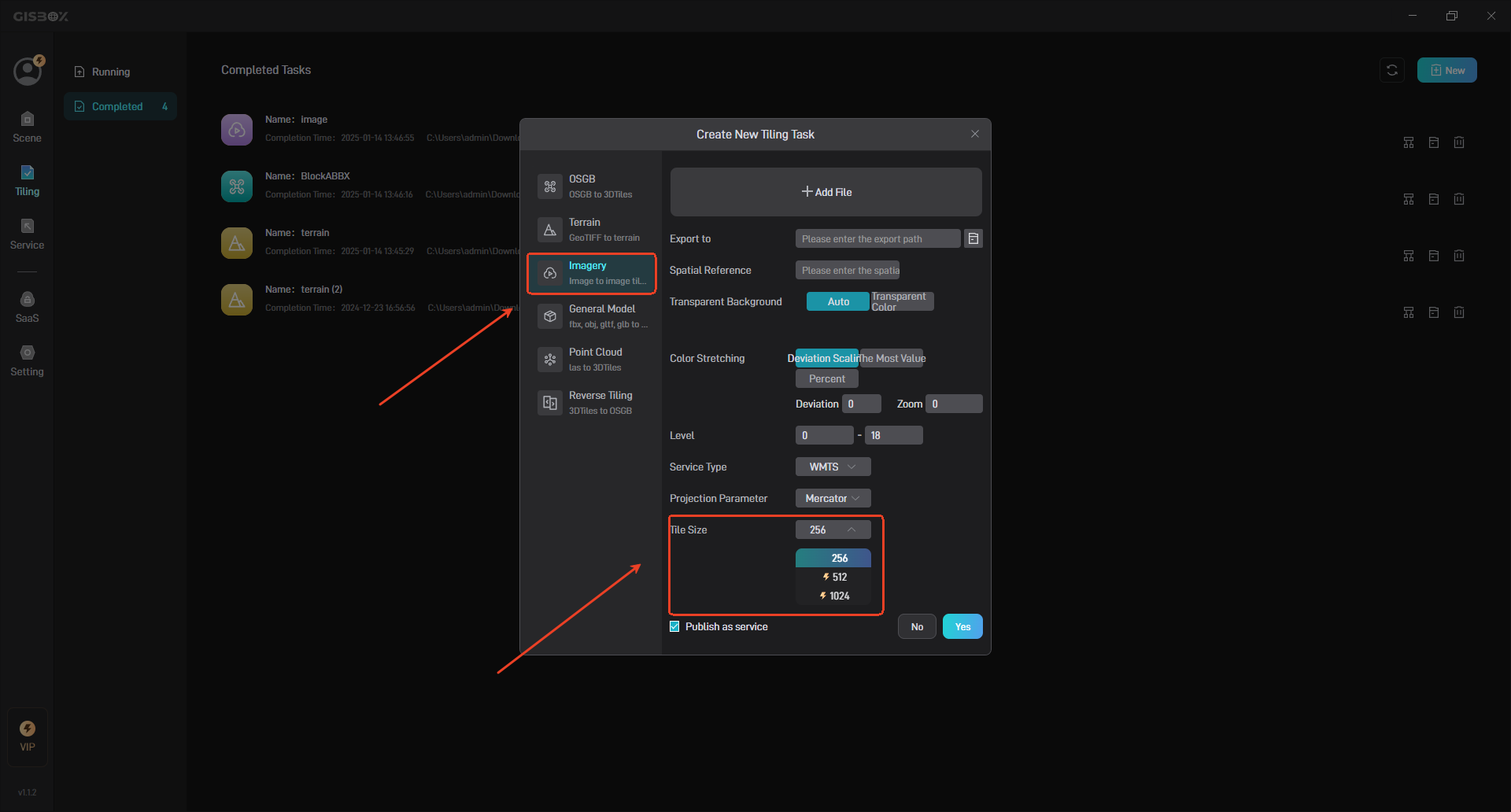Open the SaaS section in the sidebar

(27, 308)
